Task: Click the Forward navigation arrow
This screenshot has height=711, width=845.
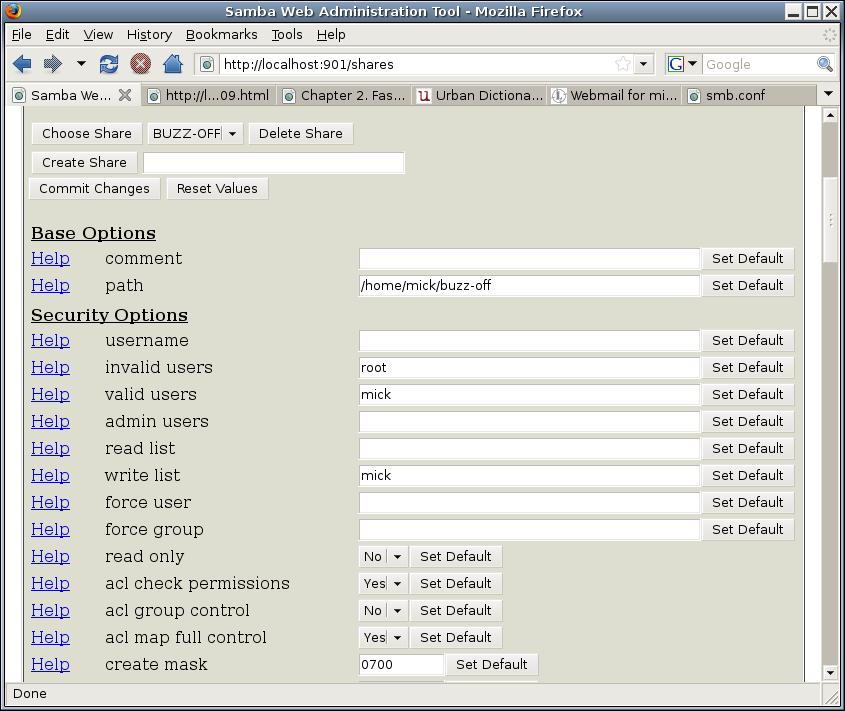Action: point(52,64)
